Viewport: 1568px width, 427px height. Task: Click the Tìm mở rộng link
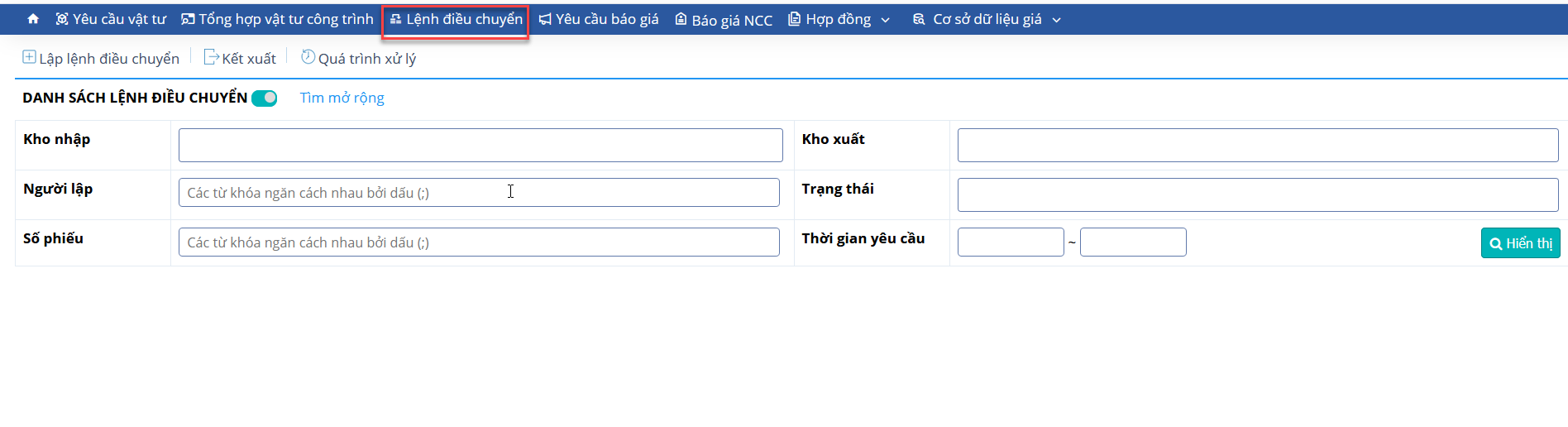pyautogui.click(x=342, y=98)
